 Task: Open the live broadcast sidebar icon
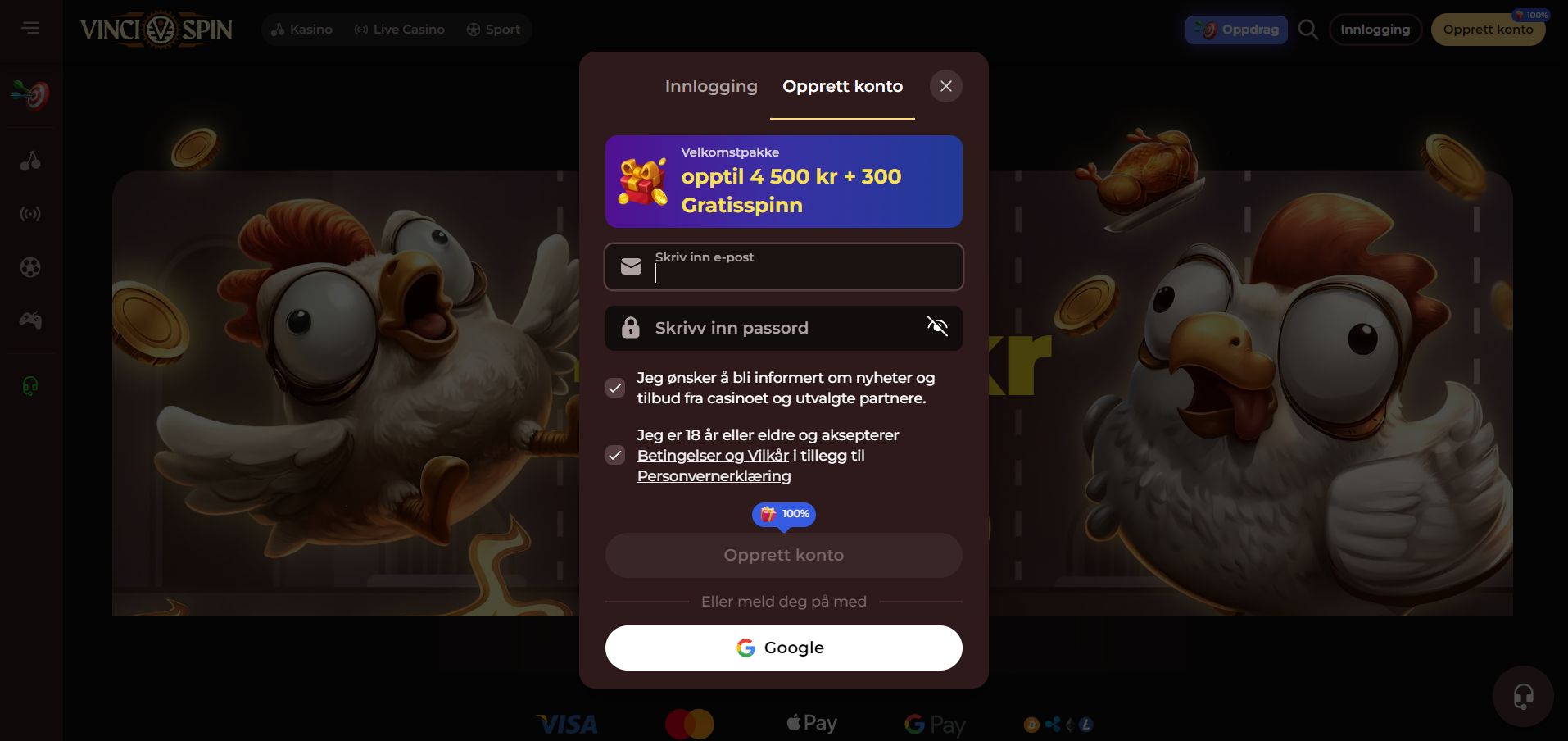[x=30, y=214]
